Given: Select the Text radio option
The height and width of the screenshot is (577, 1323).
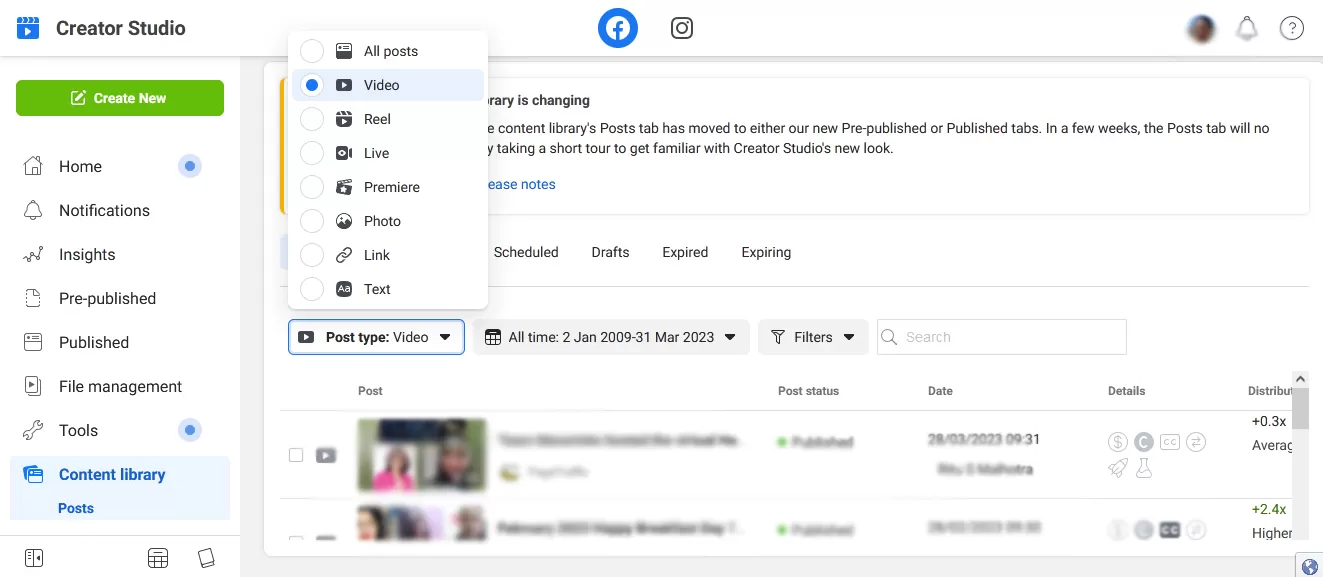Looking at the screenshot, I should tap(312, 289).
